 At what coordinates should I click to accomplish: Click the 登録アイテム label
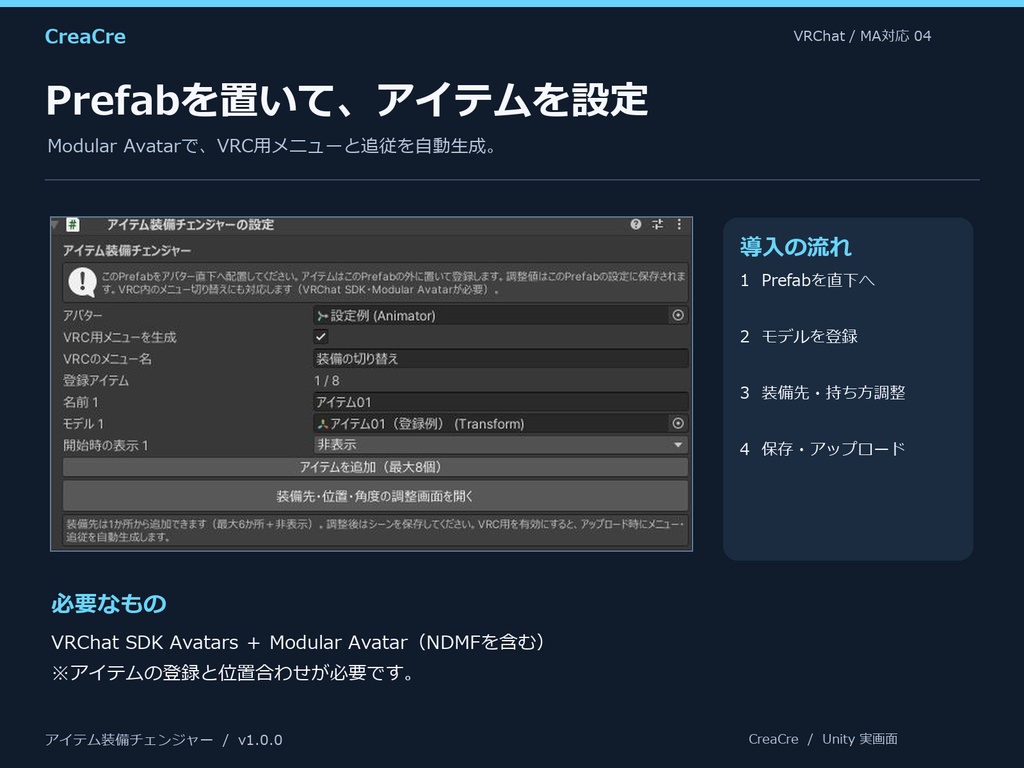(x=96, y=381)
